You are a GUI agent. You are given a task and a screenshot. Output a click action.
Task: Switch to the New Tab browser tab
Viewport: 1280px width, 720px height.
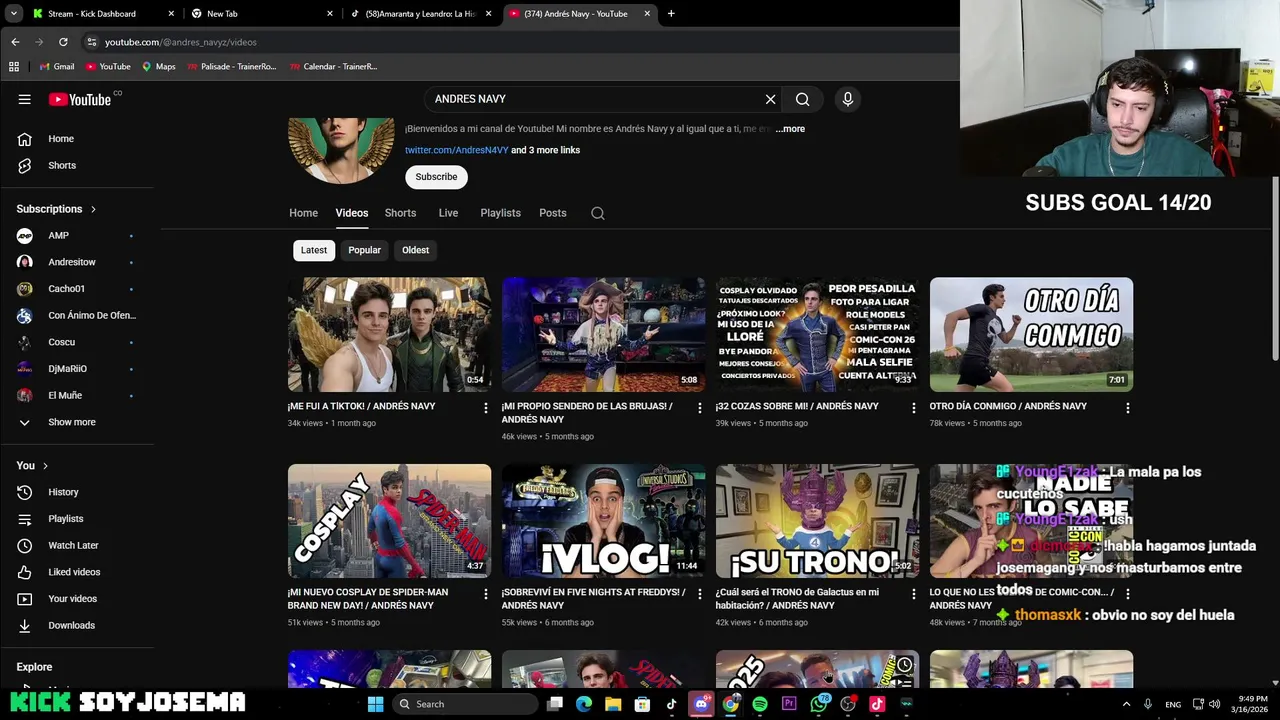[x=262, y=14]
